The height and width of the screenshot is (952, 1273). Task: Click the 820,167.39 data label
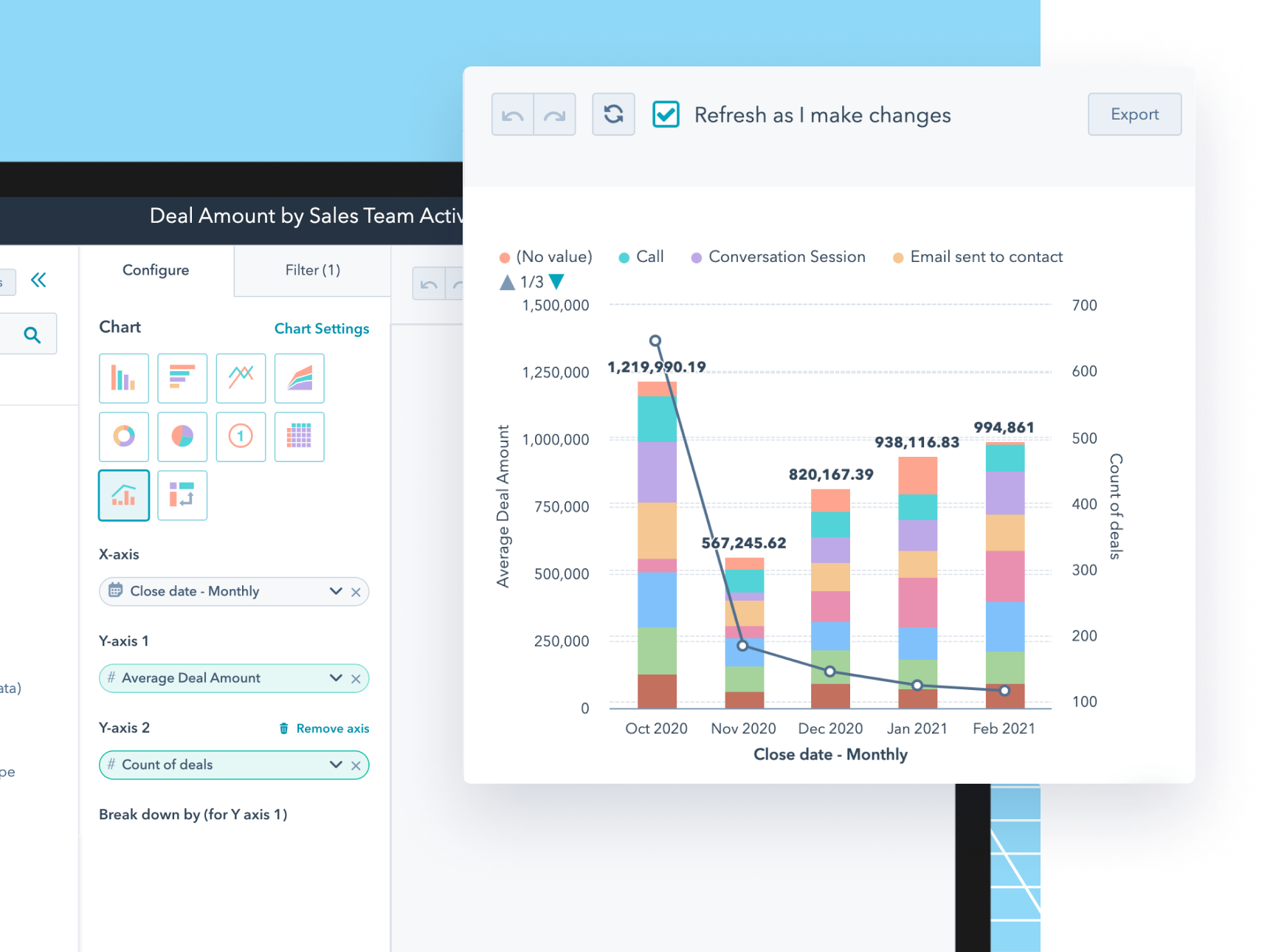[x=831, y=475]
